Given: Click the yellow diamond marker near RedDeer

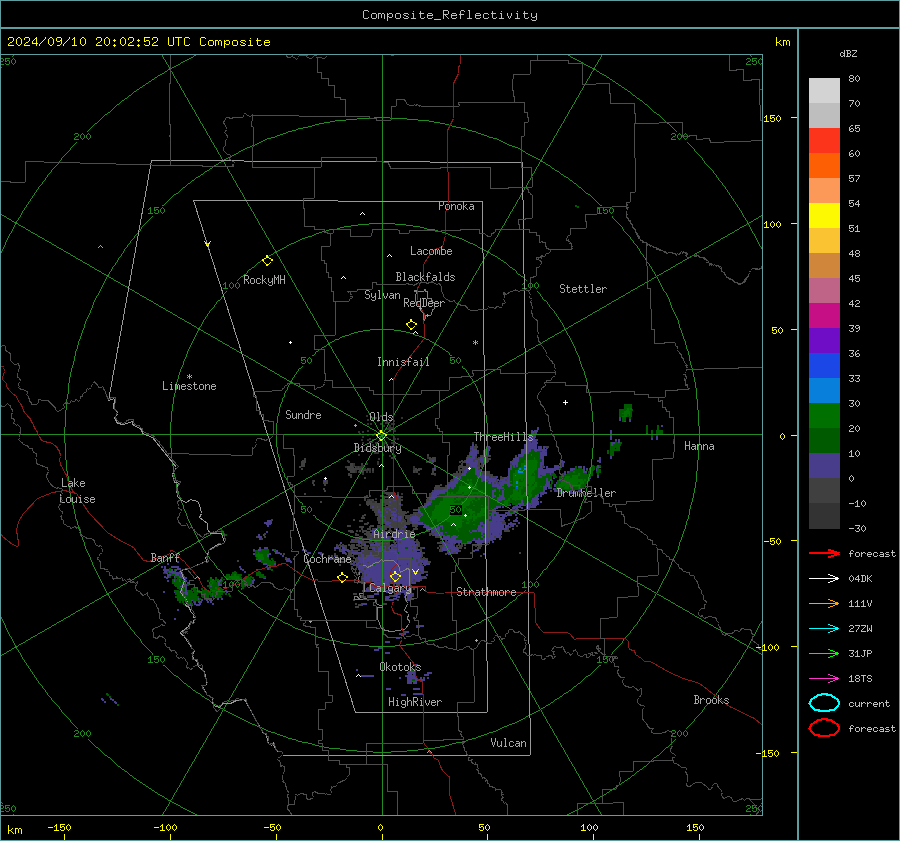Looking at the screenshot, I should click(411, 325).
